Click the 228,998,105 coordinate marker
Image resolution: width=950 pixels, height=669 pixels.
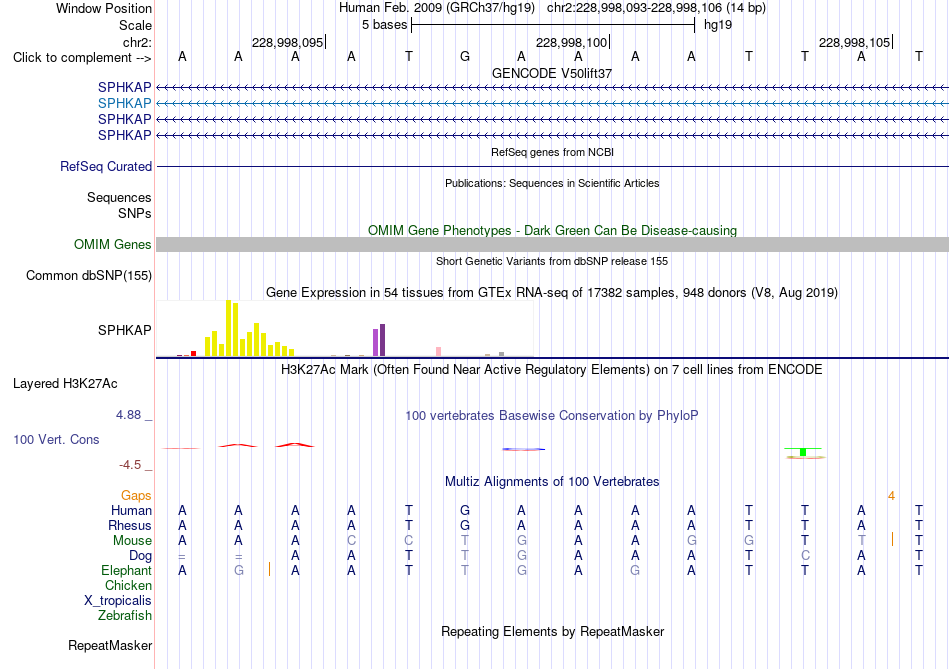pos(854,42)
